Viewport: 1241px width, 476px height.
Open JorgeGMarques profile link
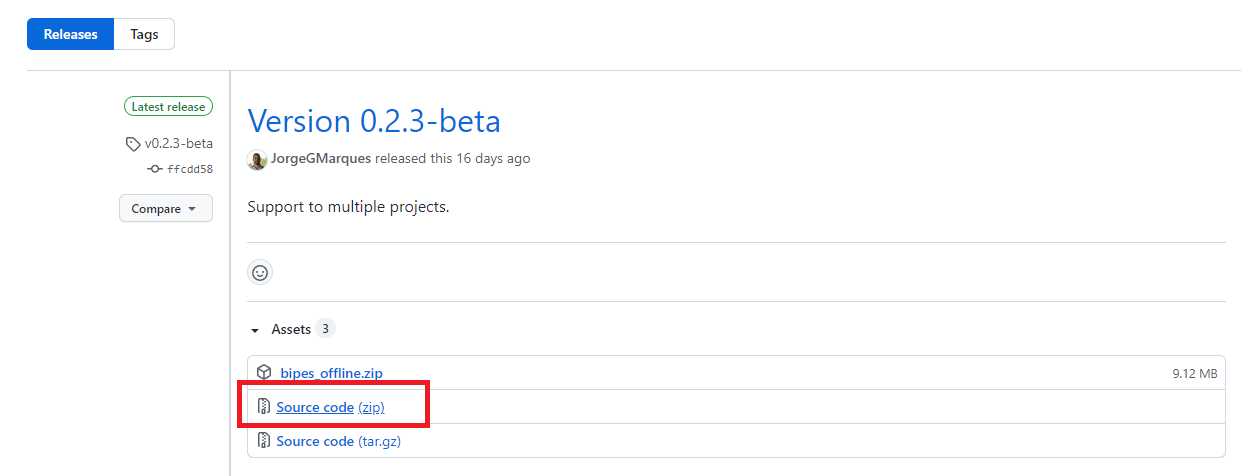[x=321, y=159]
